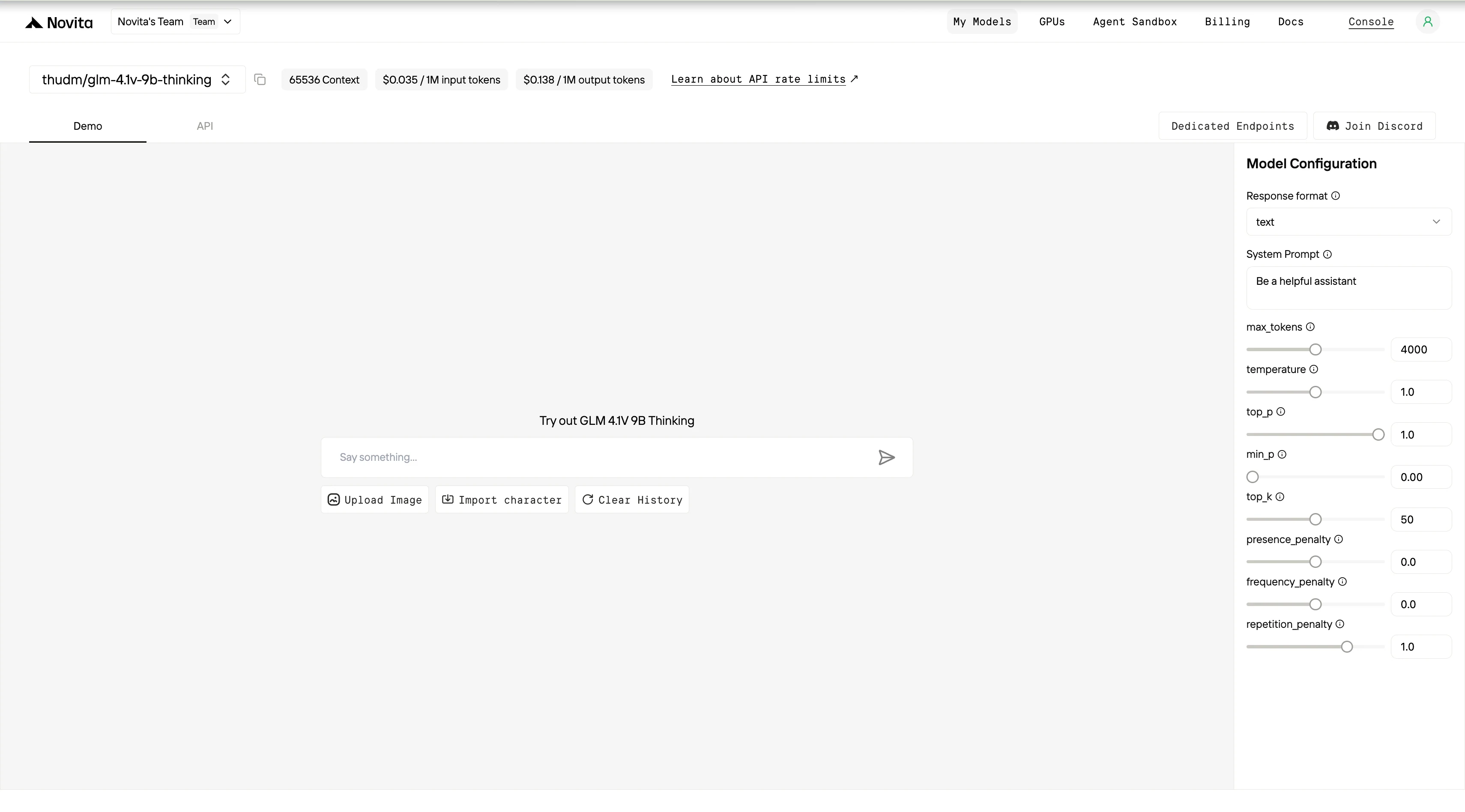Show info for System Prompt
Viewport: 1465px width, 812px height.
(1327, 254)
